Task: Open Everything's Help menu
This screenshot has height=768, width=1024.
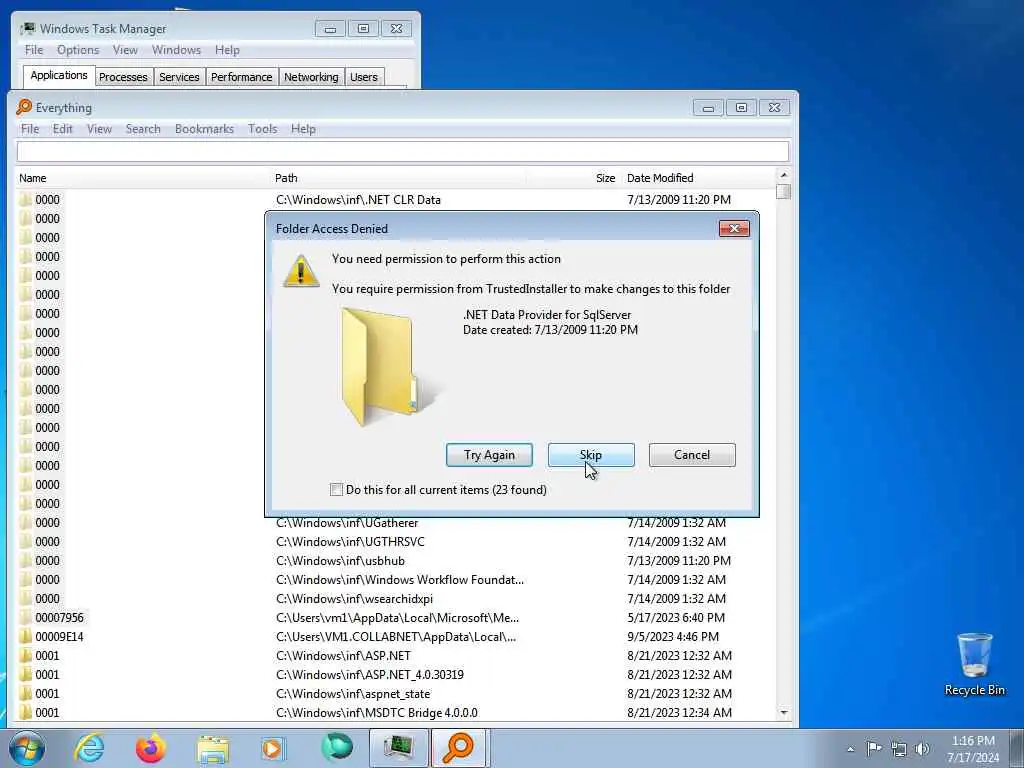Action: [303, 129]
